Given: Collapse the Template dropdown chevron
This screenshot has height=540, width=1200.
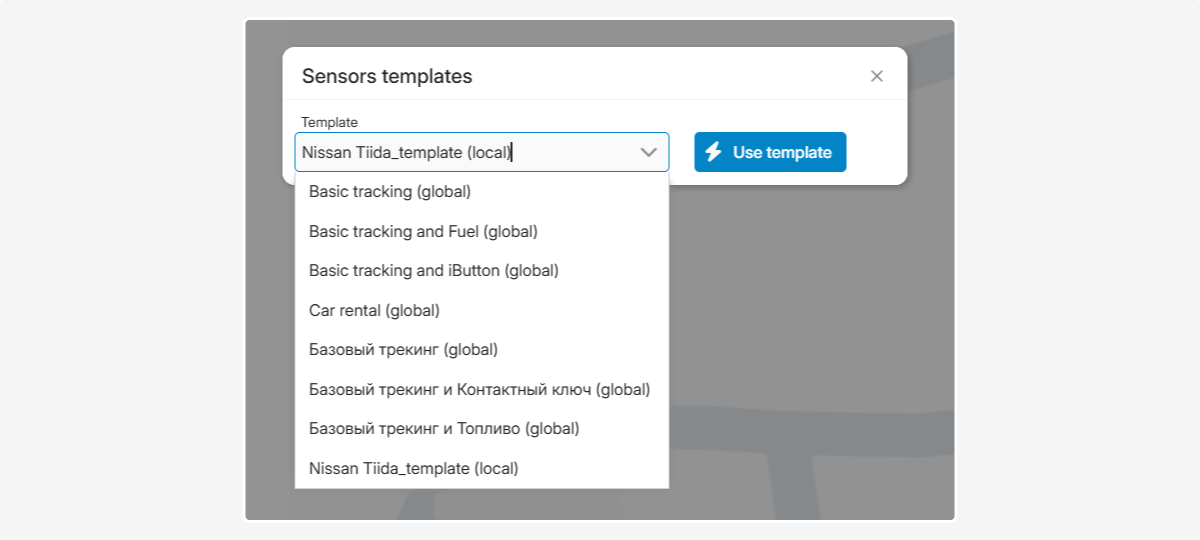Looking at the screenshot, I should tap(648, 152).
